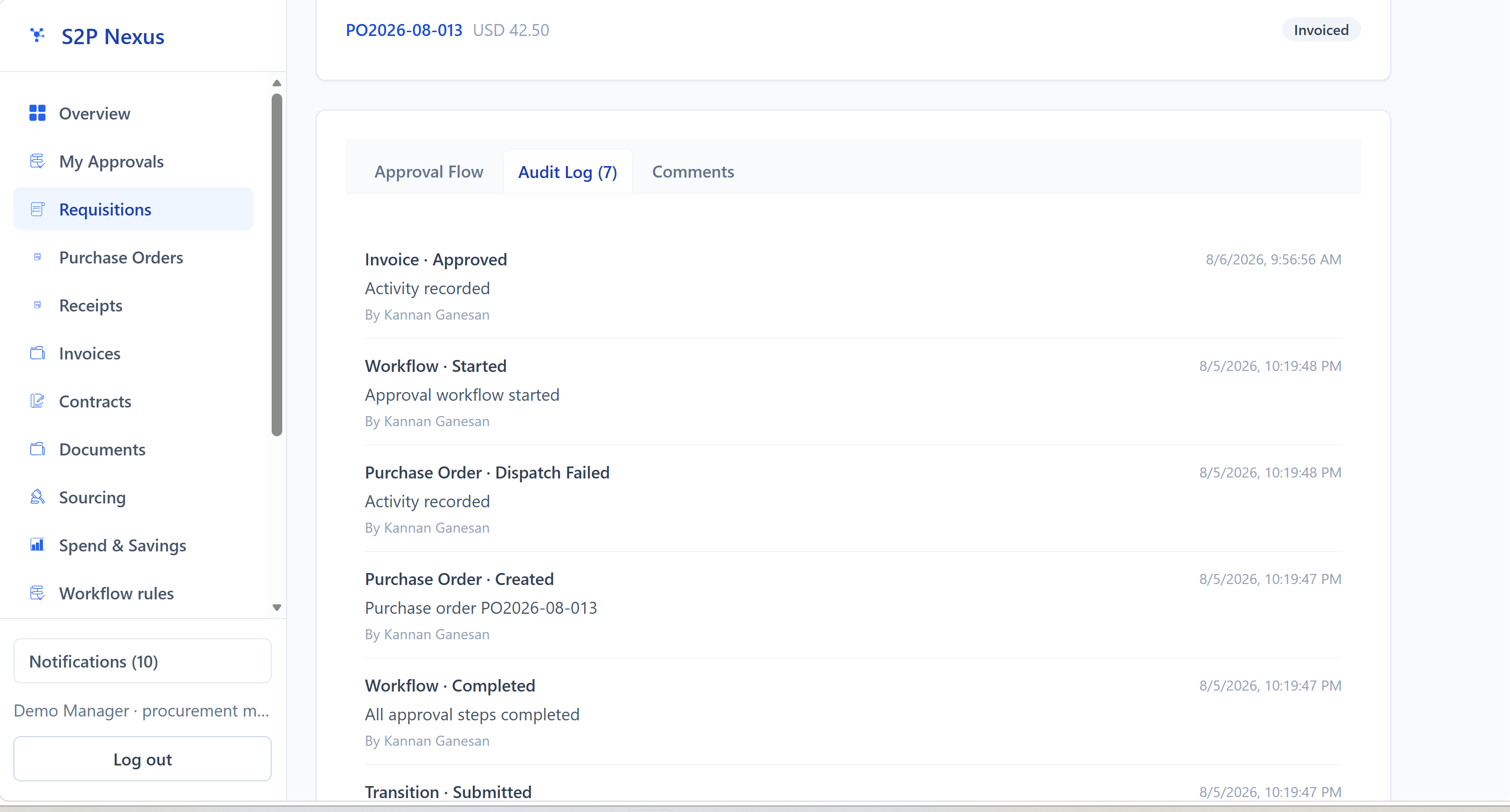Switch to the Approval Flow tab
The image size is (1510, 812).
tap(429, 172)
